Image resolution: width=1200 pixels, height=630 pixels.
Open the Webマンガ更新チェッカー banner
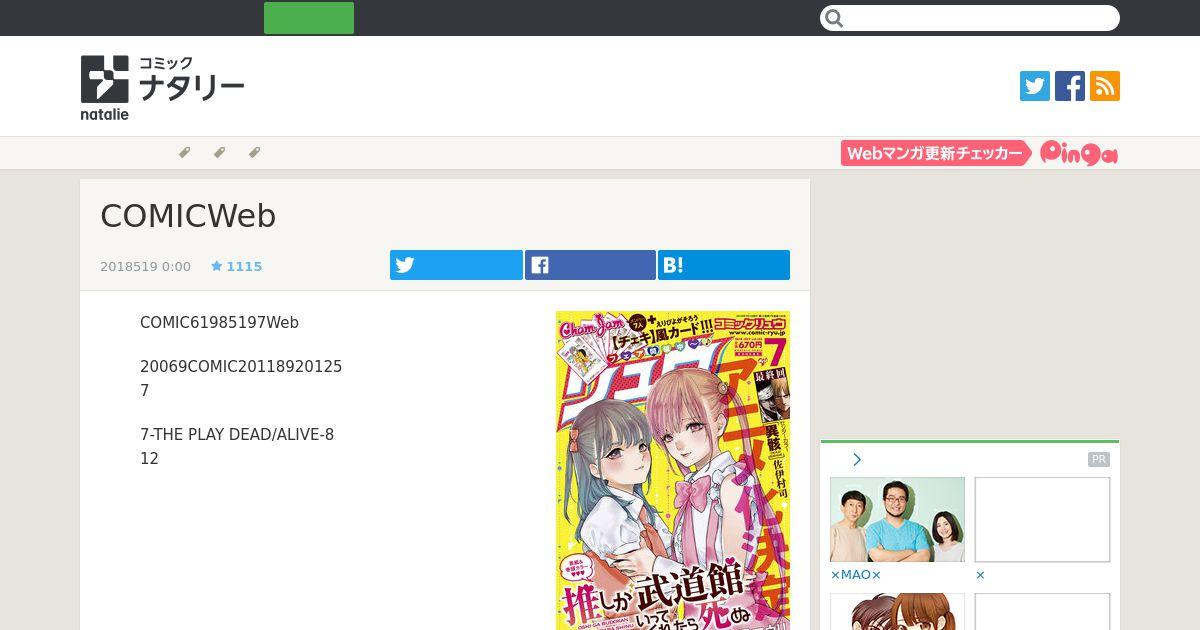pyautogui.click(x=936, y=153)
